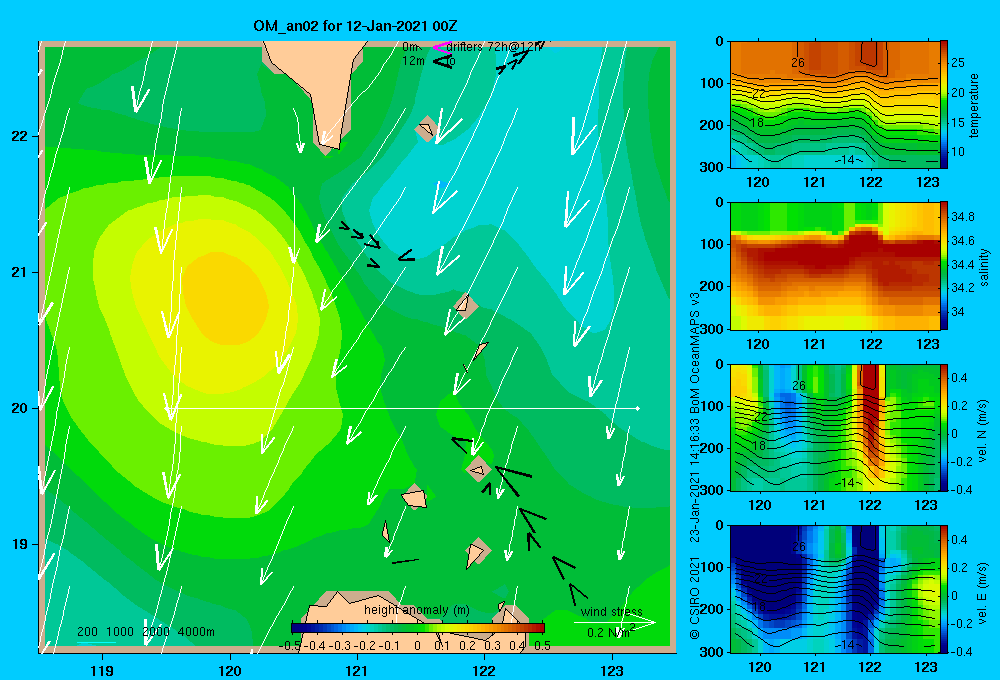Viewport: 1000px width, 680px height.
Task: Click the temperature section panel
Action: click(x=834, y=105)
